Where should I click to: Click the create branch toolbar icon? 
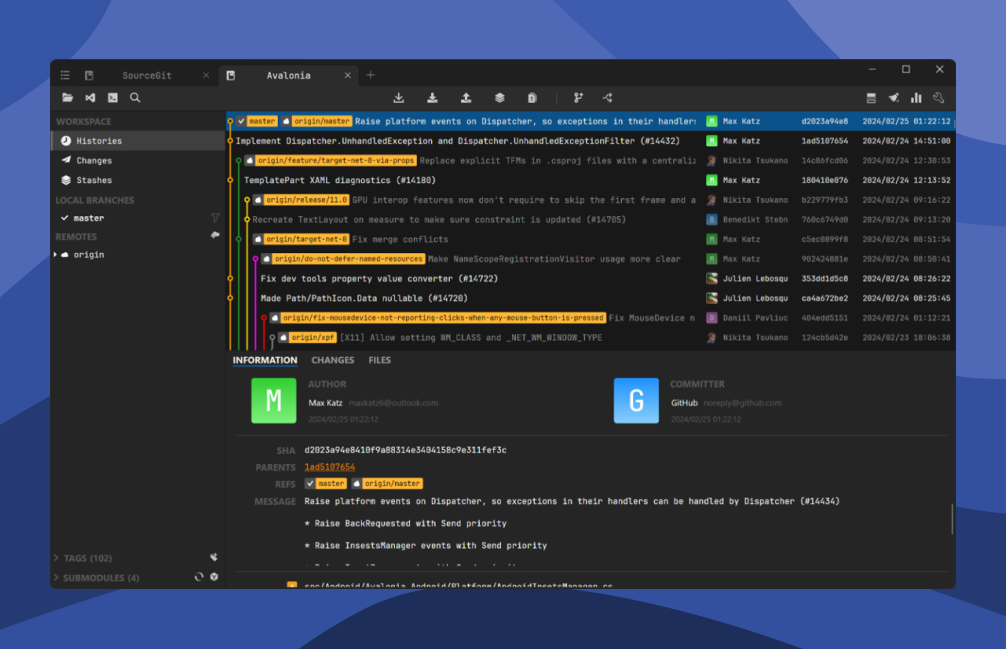pyautogui.click(x=578, y=98)
